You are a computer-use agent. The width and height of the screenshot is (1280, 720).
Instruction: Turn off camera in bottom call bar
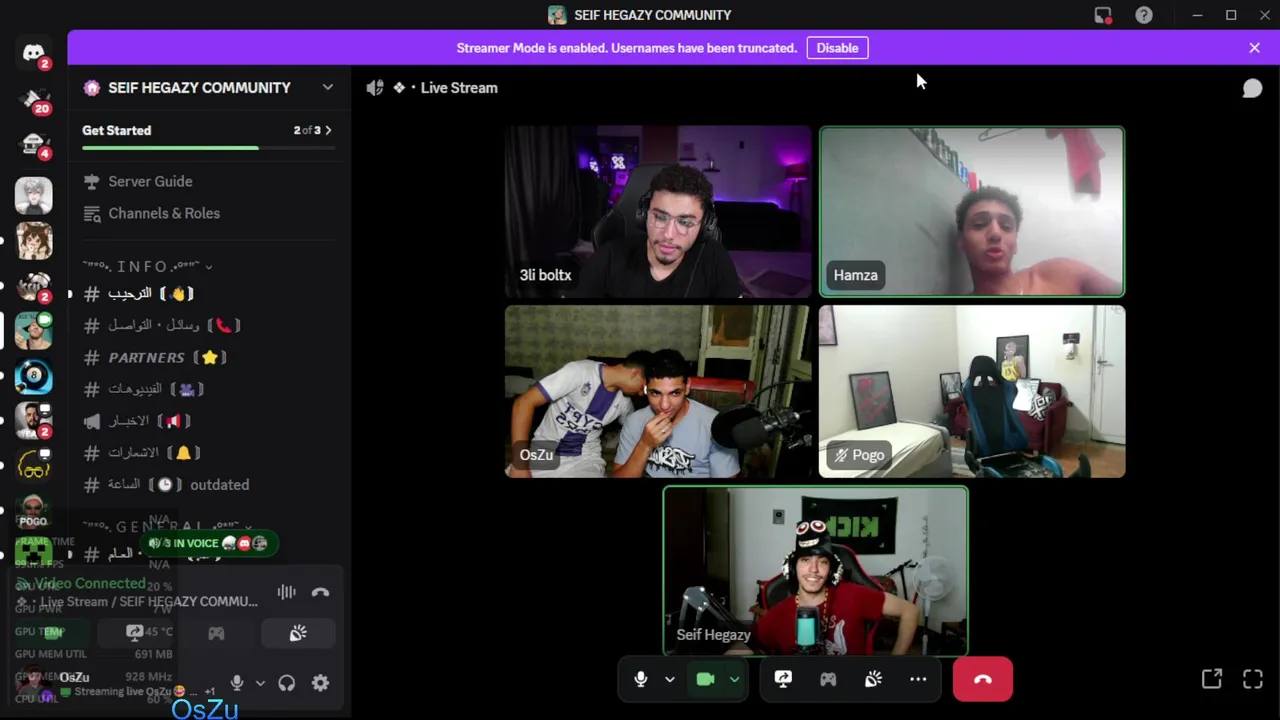(705, 679)
